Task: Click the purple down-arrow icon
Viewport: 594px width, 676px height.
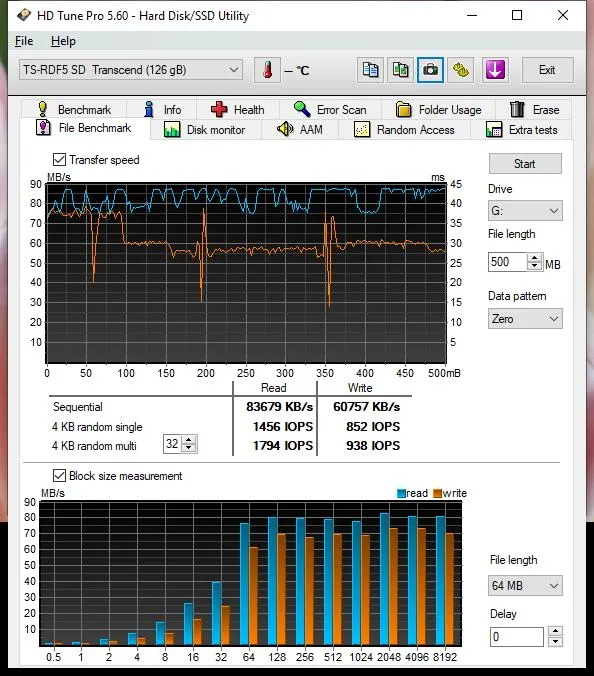Action: point(495,70)
